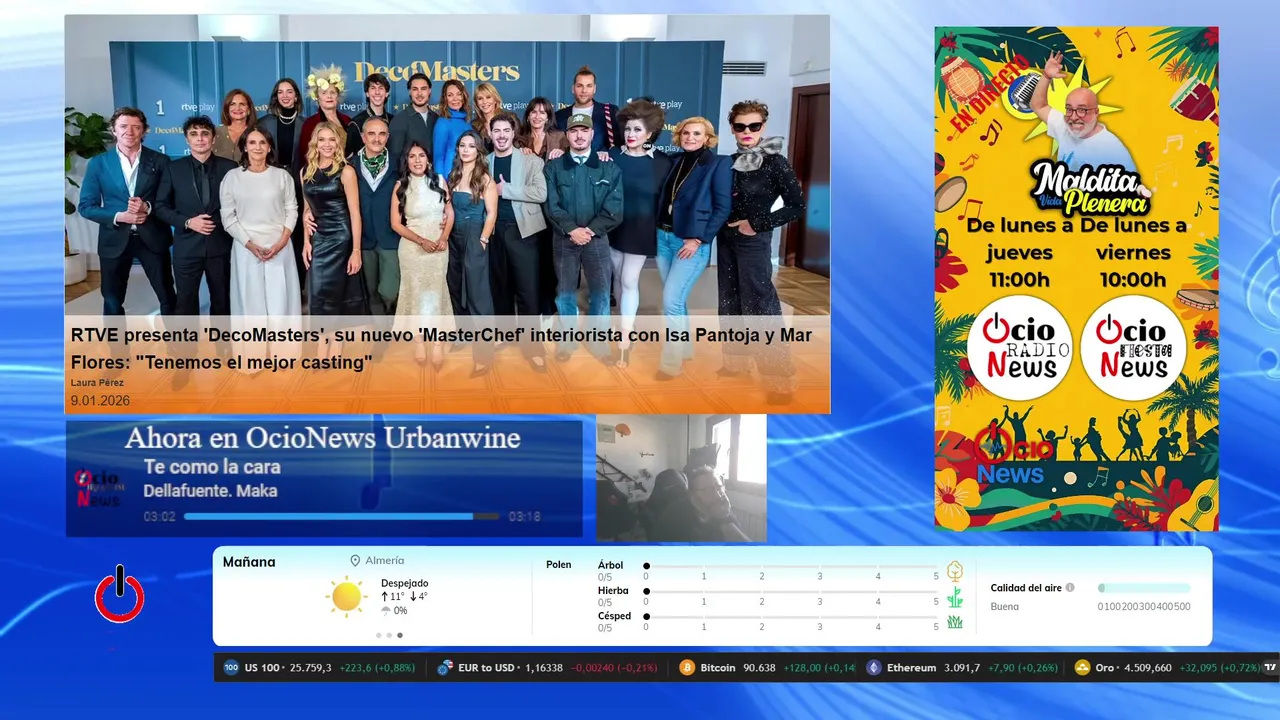Click the umbrella precipitation icon
Screen dimensions: 1280x720
(x=386, y=610)
